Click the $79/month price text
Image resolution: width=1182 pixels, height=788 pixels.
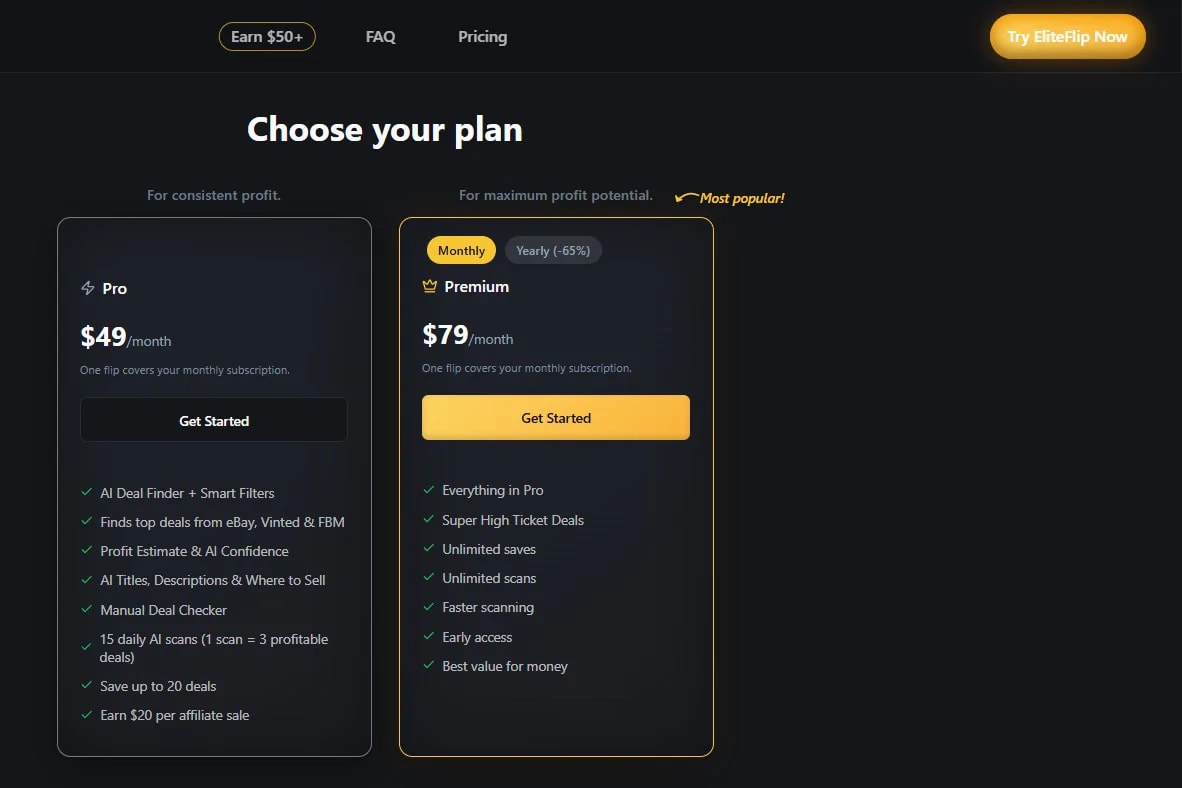[467, 335]
